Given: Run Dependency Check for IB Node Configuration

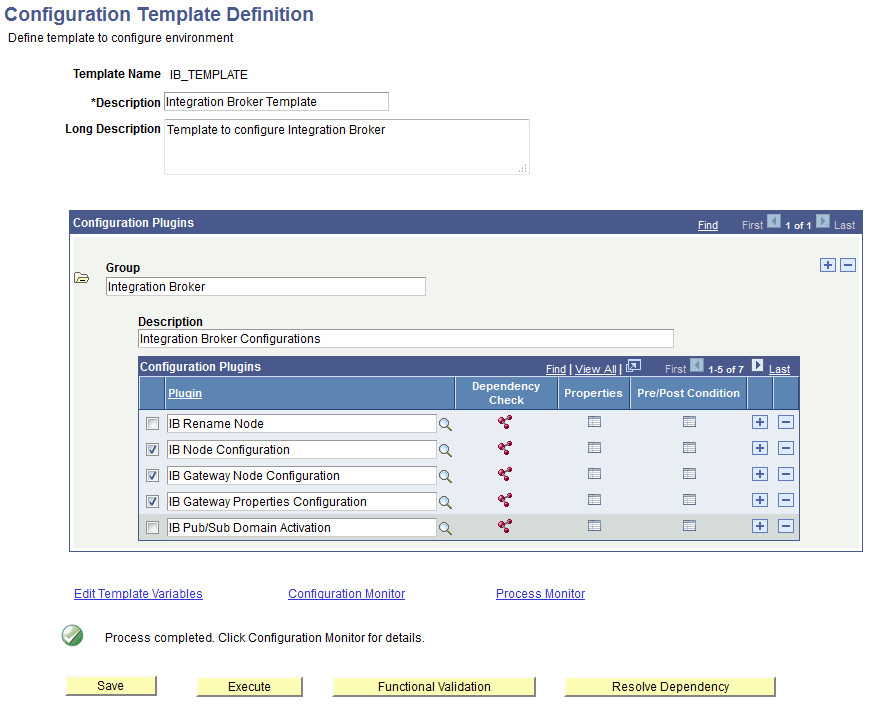Looking at the screenshot, I should (504, 448).
